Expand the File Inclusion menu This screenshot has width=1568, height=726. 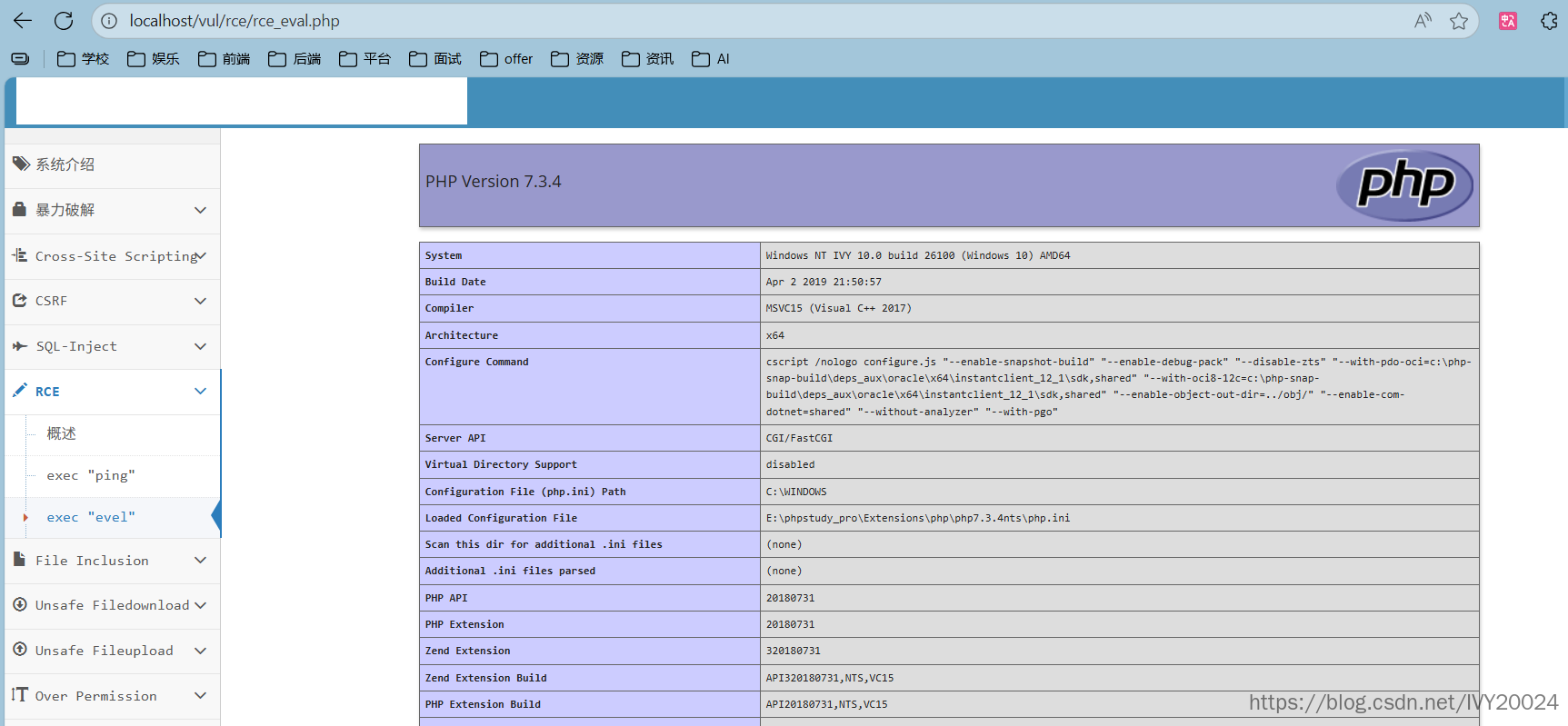(112, 561)
